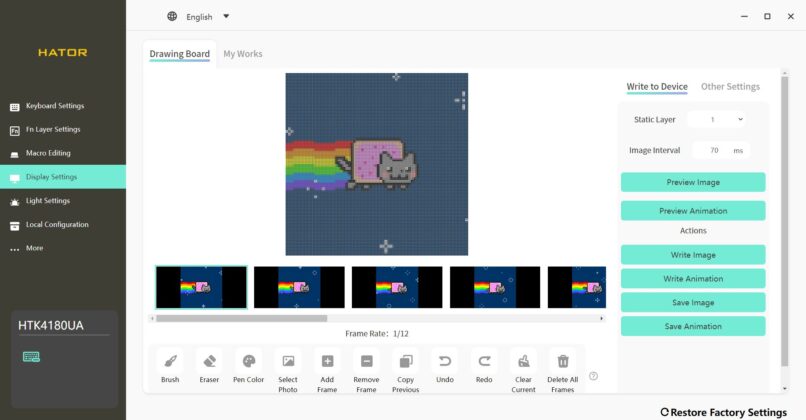The width and height of the screenshot is (806, 420).
Task: Click the Static Layer label
Action: [654, 119]
